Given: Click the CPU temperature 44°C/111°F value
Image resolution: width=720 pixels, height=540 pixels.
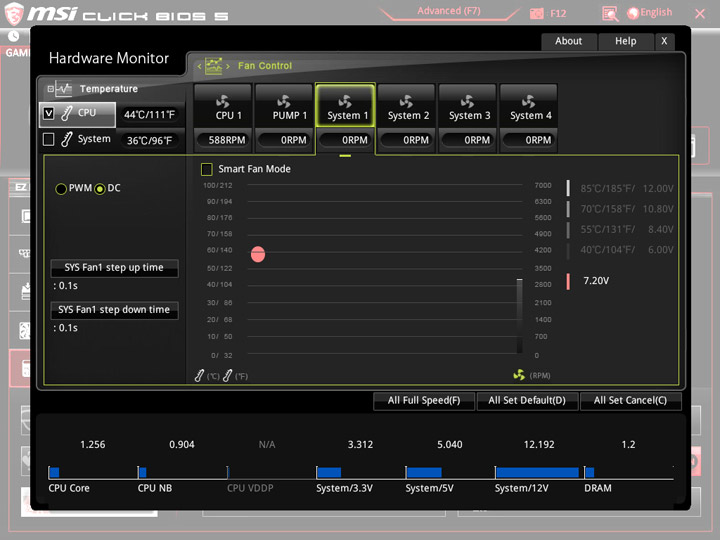Looking at the screenshot, I should [149, 115].
